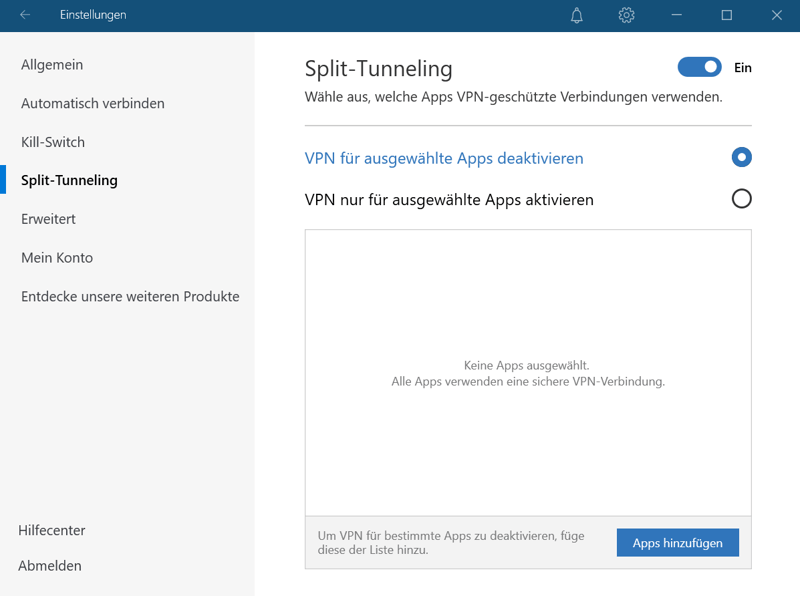Screen dimensions: 800x596
Task: Open Mein Konto settings
Action: [57, 258]
